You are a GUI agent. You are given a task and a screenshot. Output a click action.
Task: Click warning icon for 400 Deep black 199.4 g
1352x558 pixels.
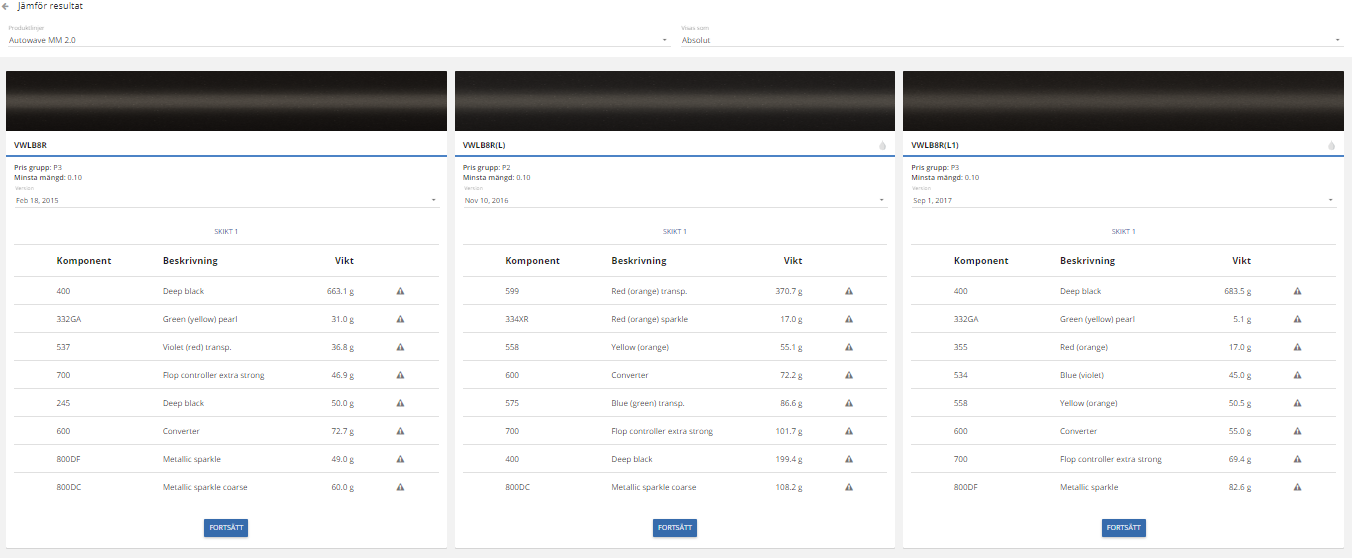click(849, 459)
